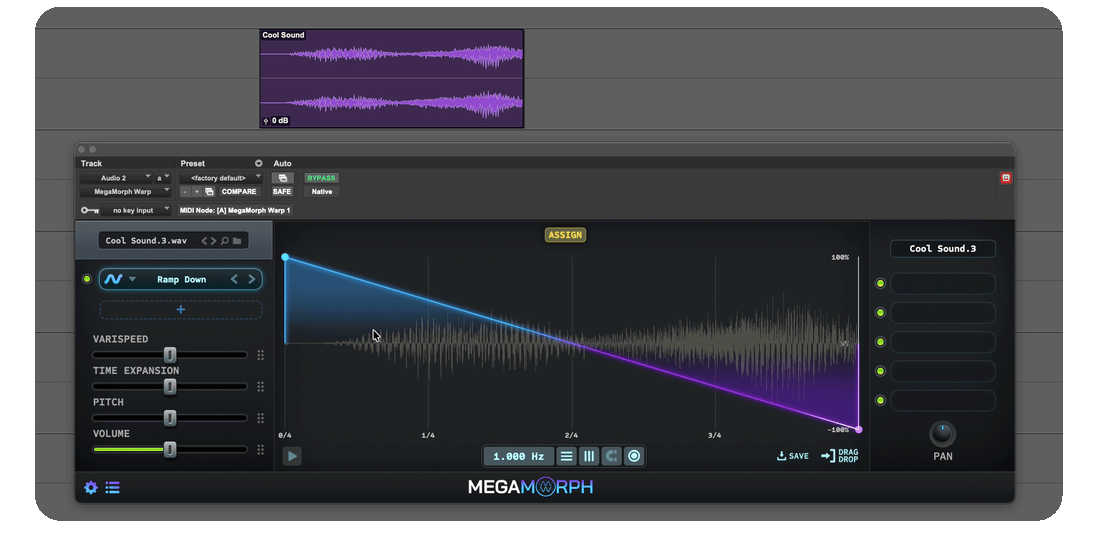Click the vertical grid lines icon
The height and width of the screenshot is (550, 1100).
tap(589, 456)
